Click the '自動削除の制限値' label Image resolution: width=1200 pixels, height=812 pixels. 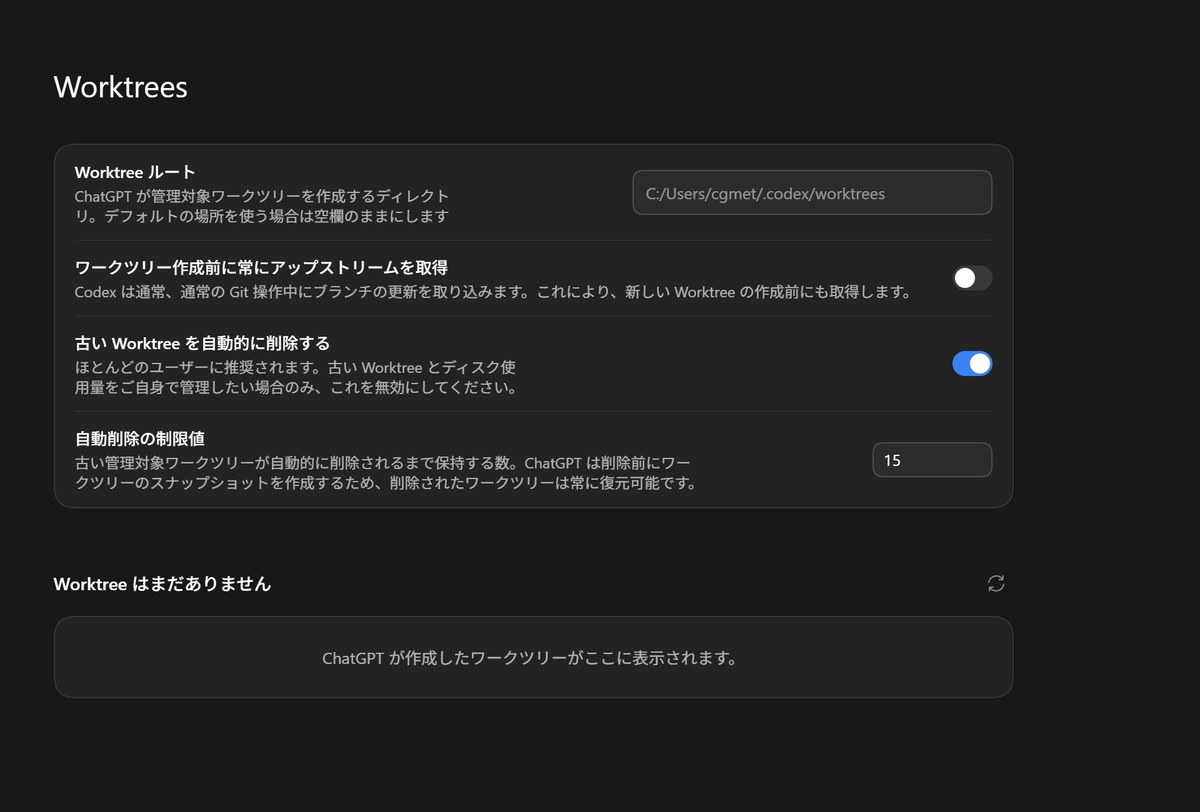pos(140,438)
